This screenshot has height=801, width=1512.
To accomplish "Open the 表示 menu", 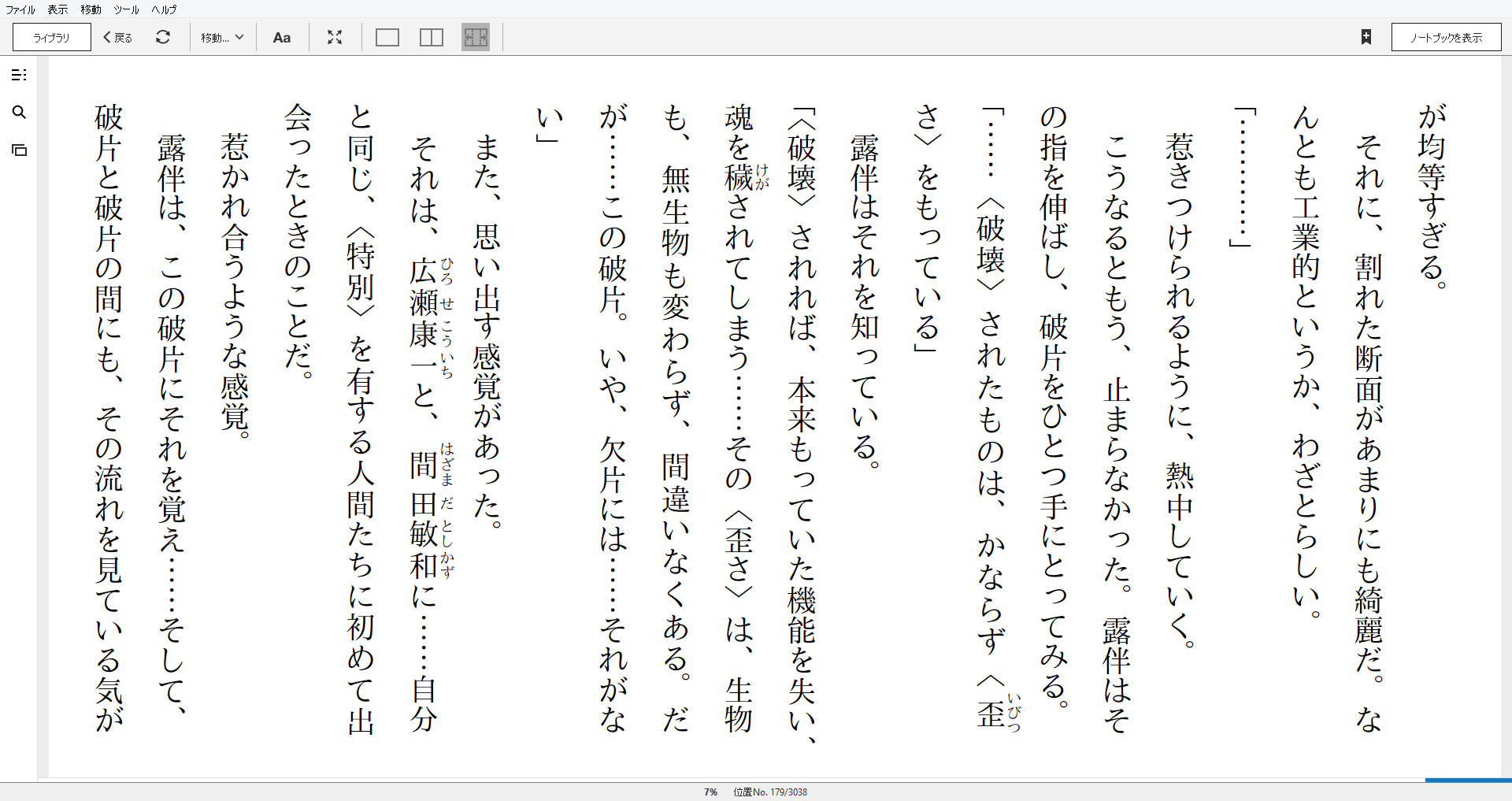I will (x=57, y=9).
